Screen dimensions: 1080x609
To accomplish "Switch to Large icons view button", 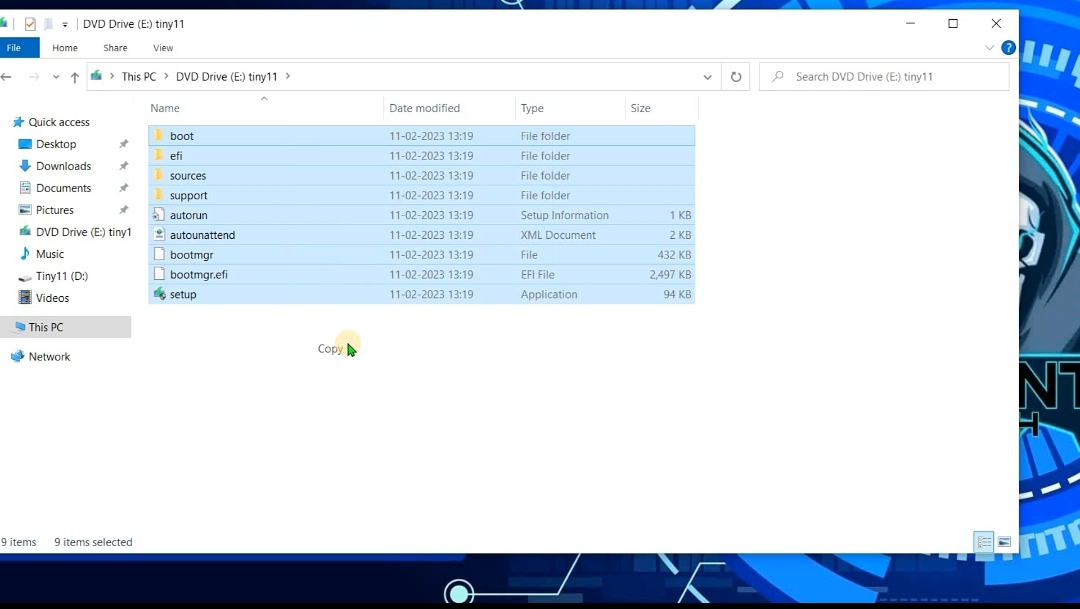I will (1004, 542).
